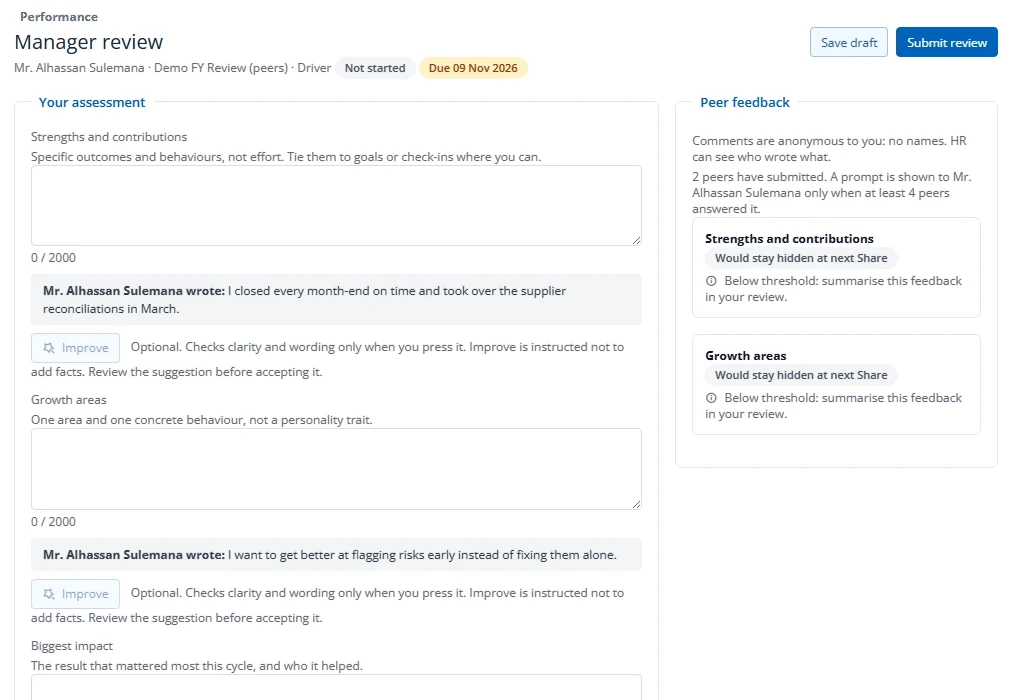Viewport: 1020px width, 700px height.
Task: Click Improve button under Growth areas self-comment
Action: pos(75,594)
